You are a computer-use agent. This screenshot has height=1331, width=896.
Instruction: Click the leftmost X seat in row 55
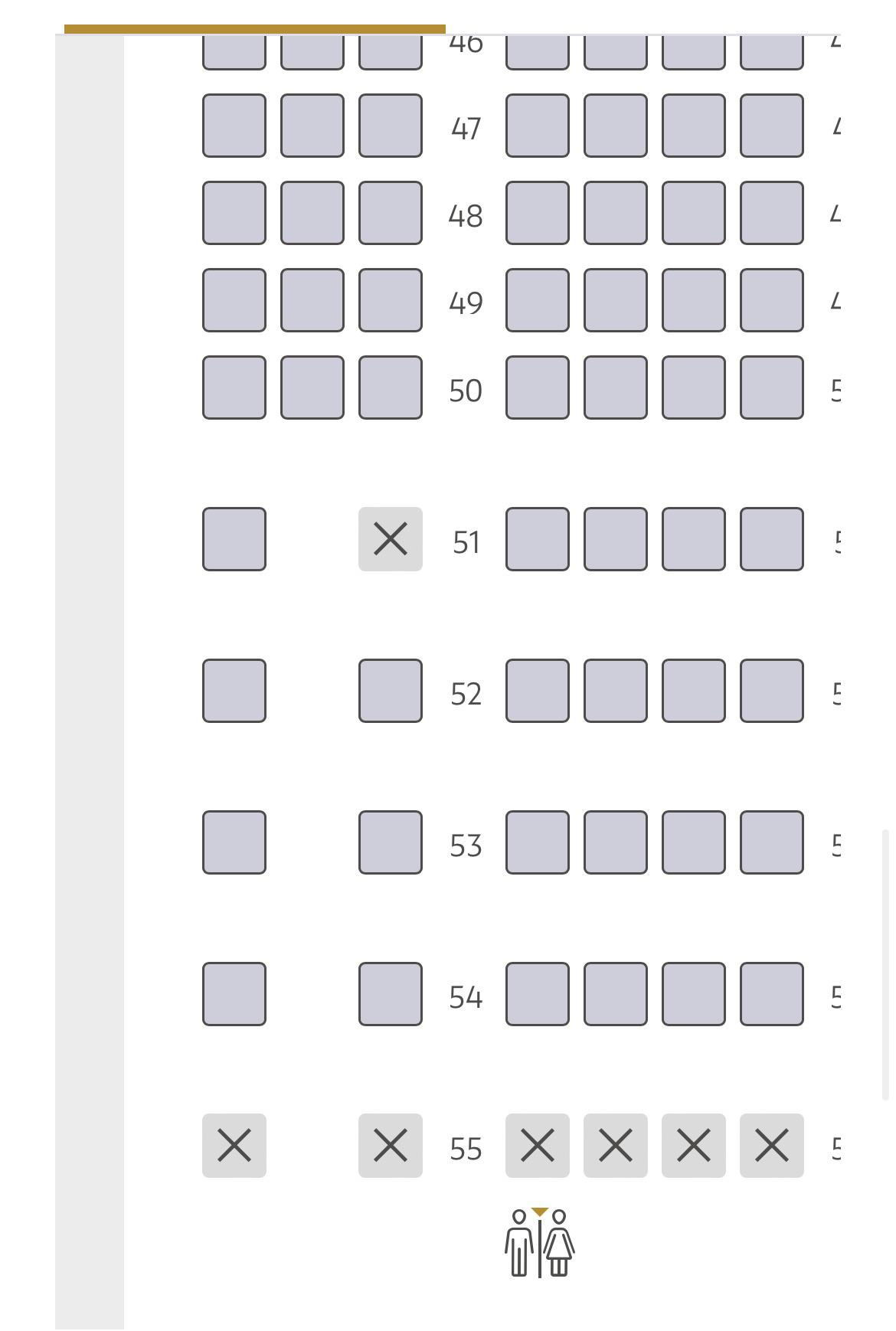(x=234, y=1146)
